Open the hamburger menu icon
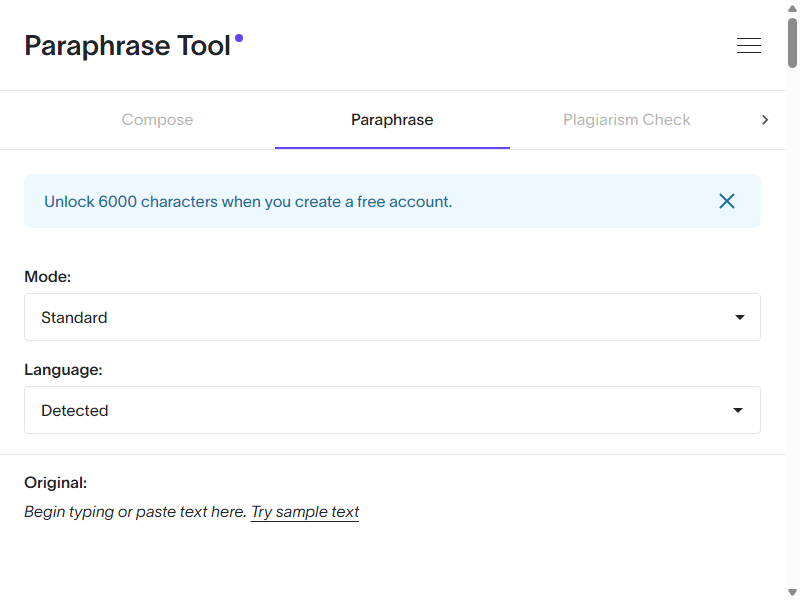The image size is (800, 600). point(748,45)
